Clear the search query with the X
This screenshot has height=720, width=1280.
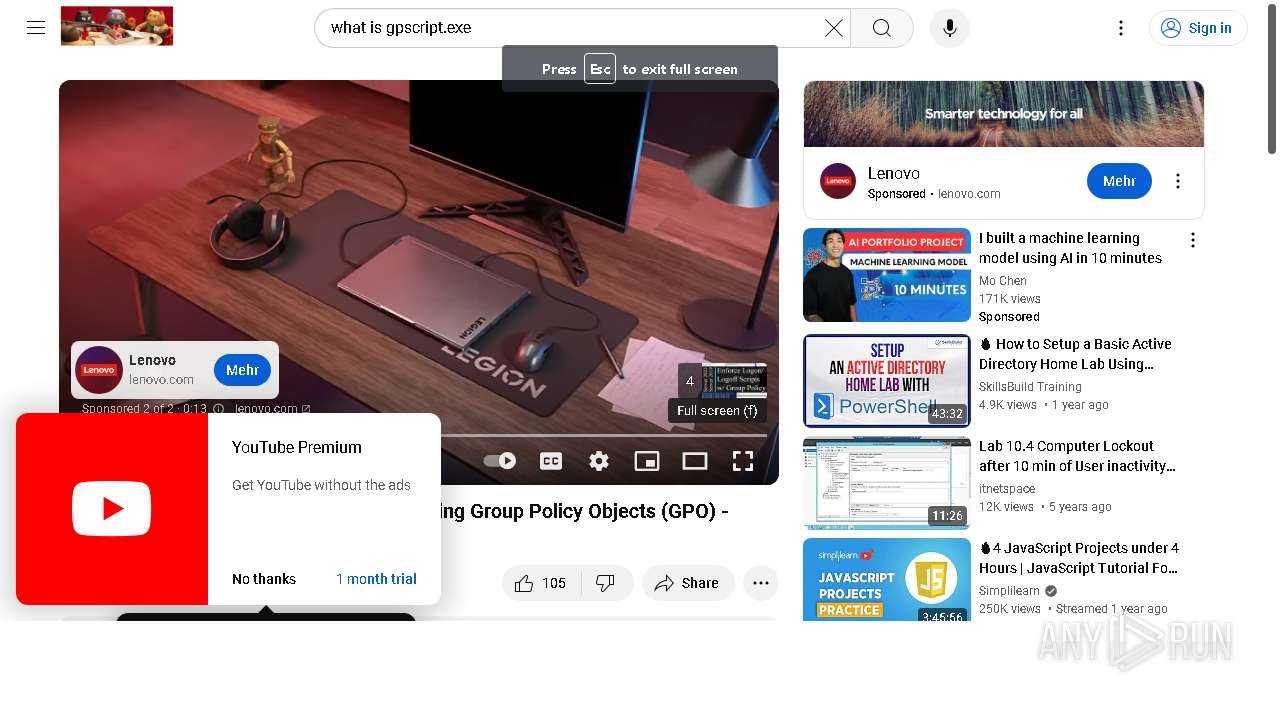pyautogui.click(x=834, y=28)
